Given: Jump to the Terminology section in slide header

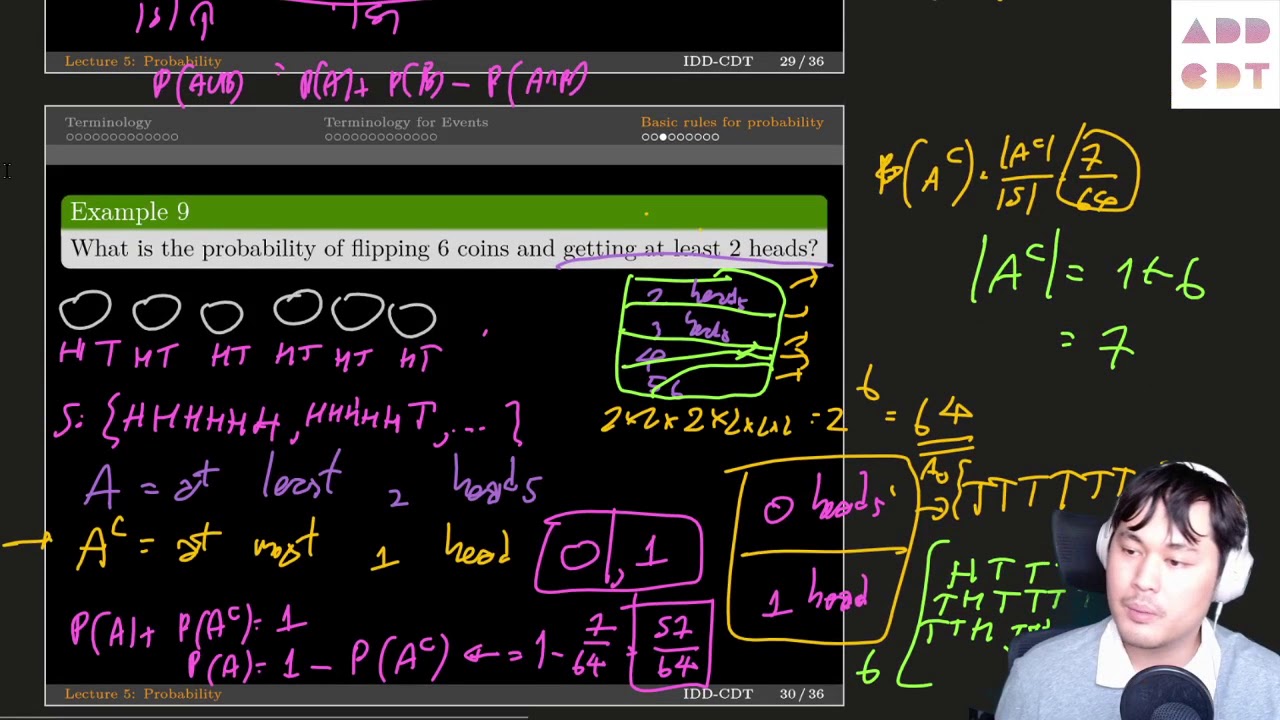Looking at the screenshot, I should pyautogui.click(x=108, y=122).
